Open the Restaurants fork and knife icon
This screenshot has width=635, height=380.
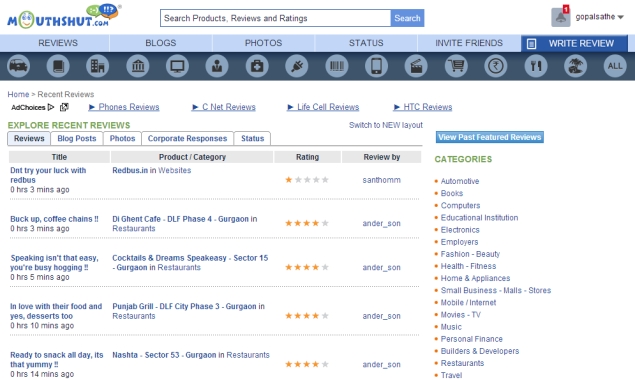pyautogui.click(x=535, y=66)
